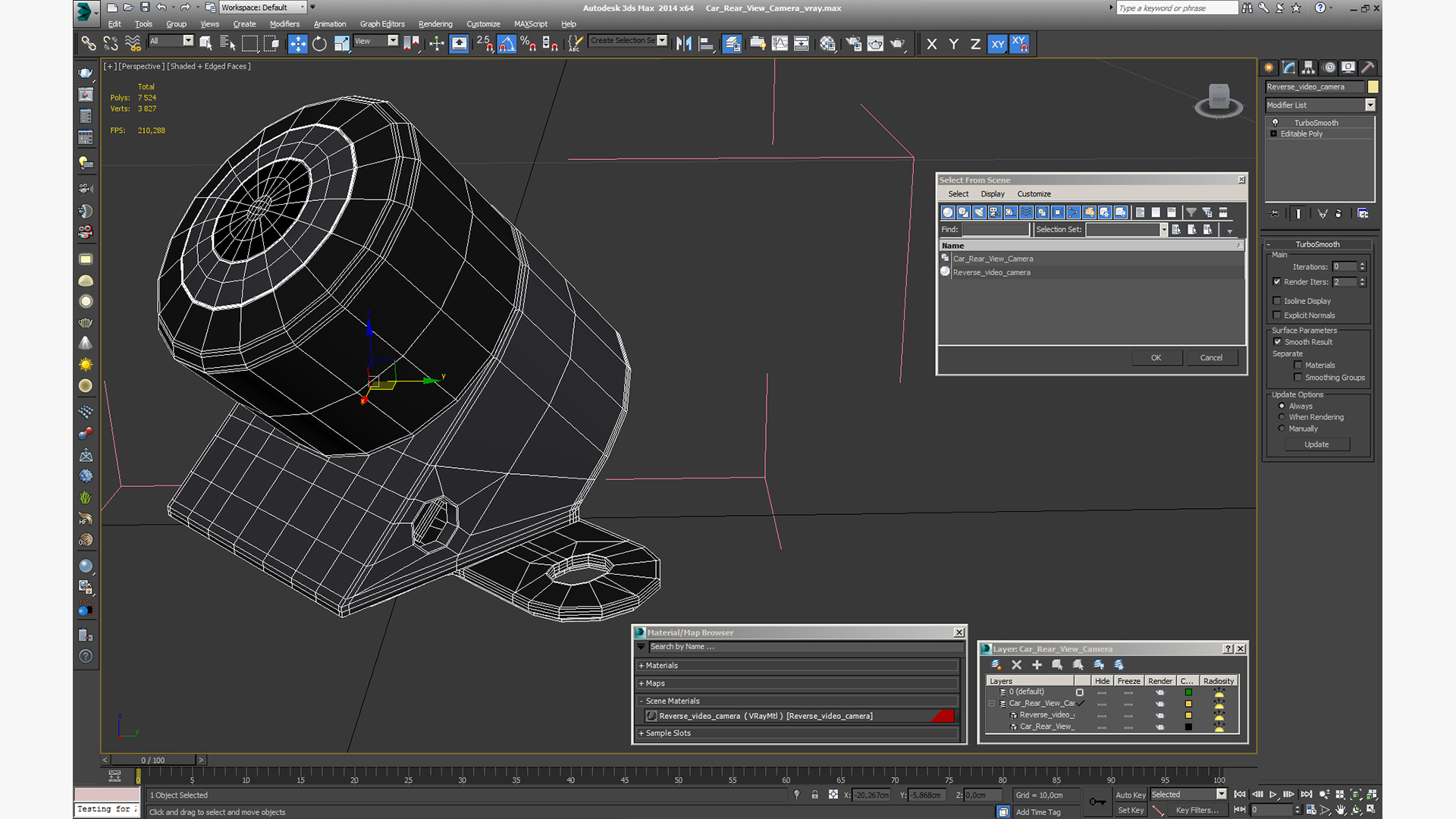Screen dimensions: 1456x819
Task: Open the Modifiers menu
Action: coord(284,24)
